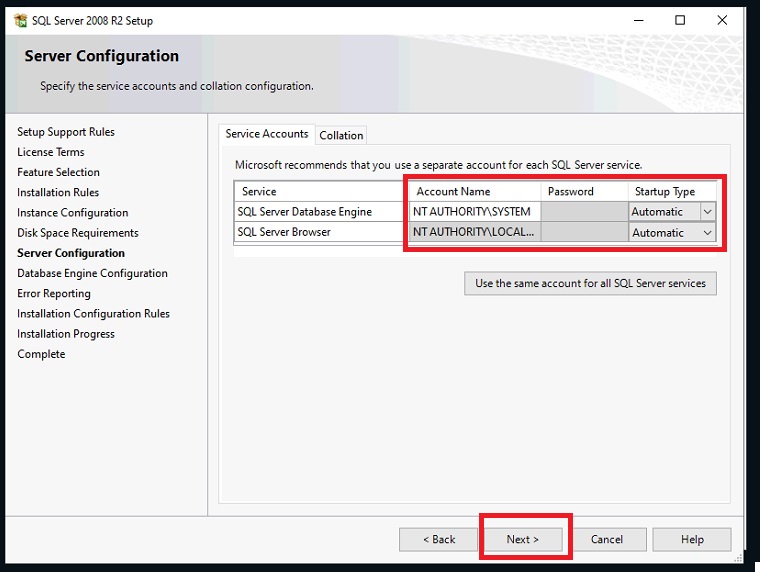Image resolution: width=760 pixels, height=572 pixels.
Task: Click Account Name field for Database Engine
Action: click(x=474, y=212)
